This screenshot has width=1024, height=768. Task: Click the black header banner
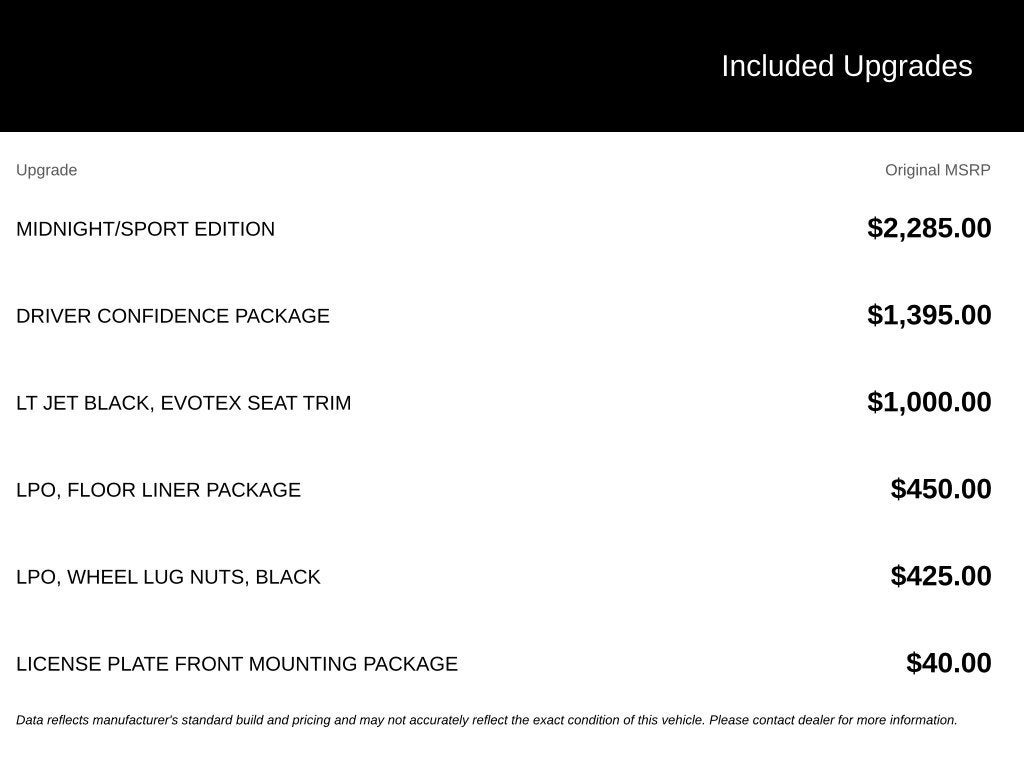[512, 66]
